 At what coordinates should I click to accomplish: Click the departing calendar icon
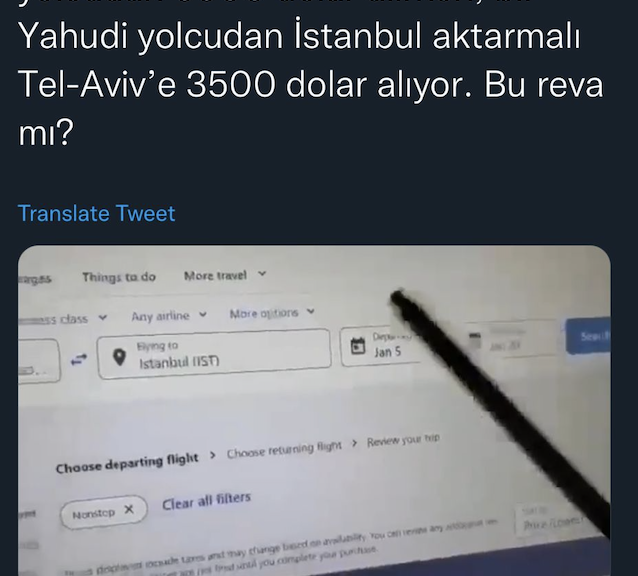point(358,346)
